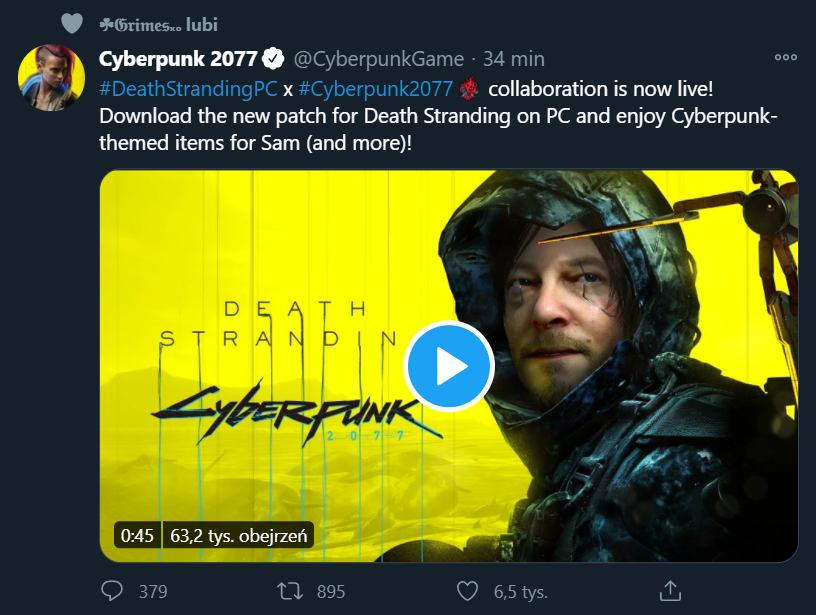This screenshot has height=615, width=816.
Task: Click the reply speech bubble icon
Action: pos(113,590)
